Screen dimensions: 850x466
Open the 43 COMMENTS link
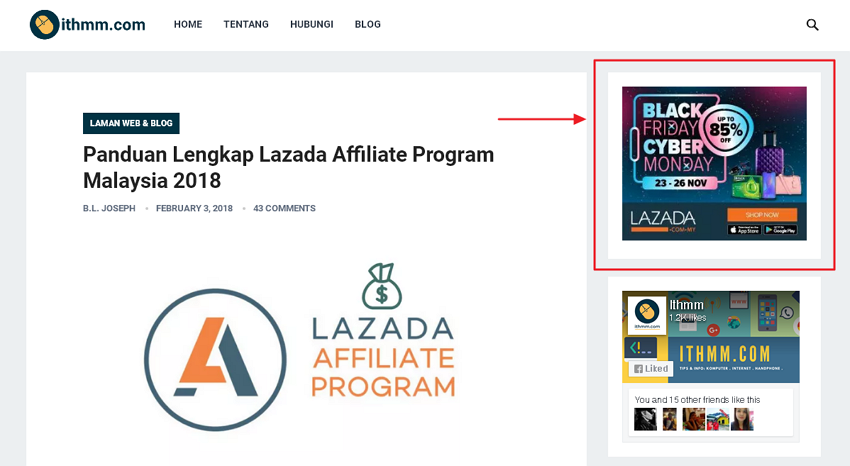tap(284, 208)
